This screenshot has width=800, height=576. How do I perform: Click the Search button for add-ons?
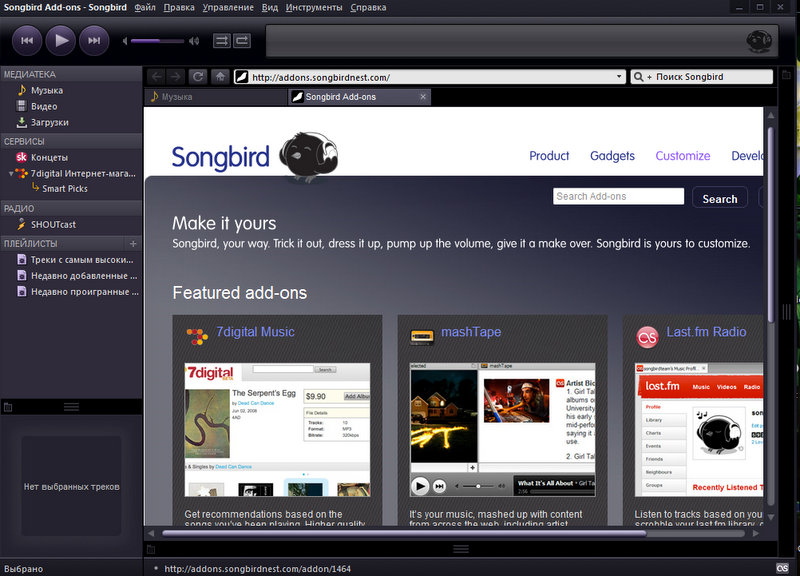click(x=720, y=198)
